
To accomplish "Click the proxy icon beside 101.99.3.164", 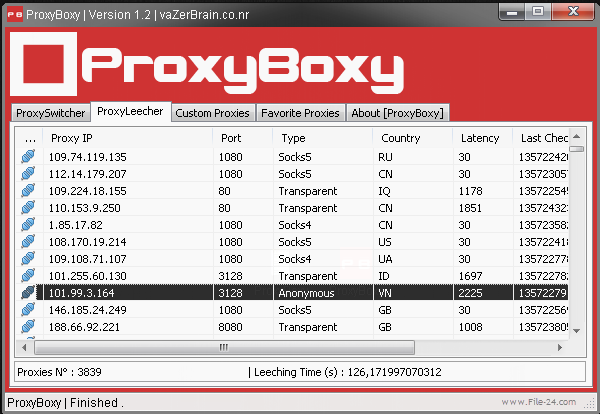I will pos(28,293).
